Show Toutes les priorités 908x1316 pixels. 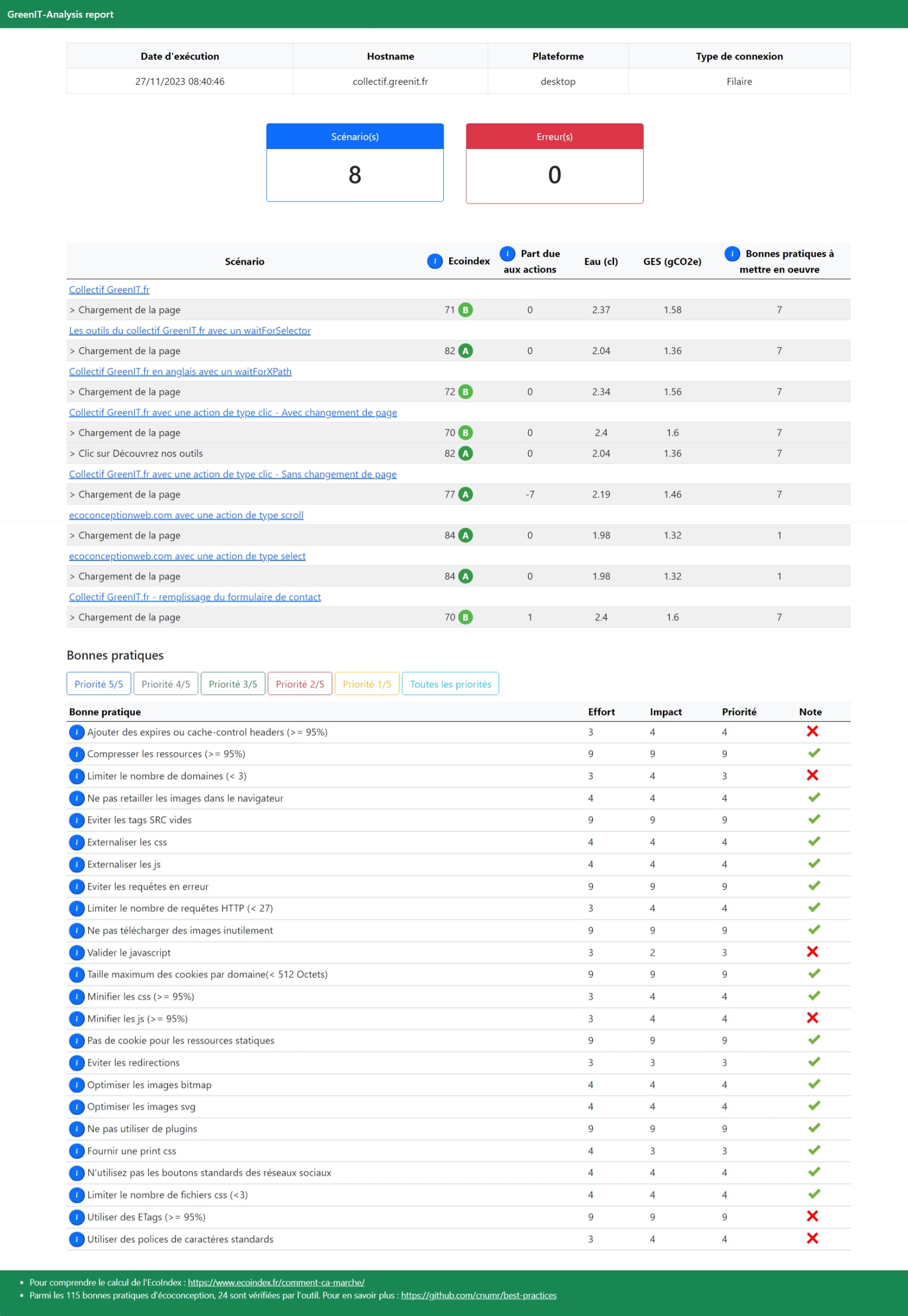451,684
